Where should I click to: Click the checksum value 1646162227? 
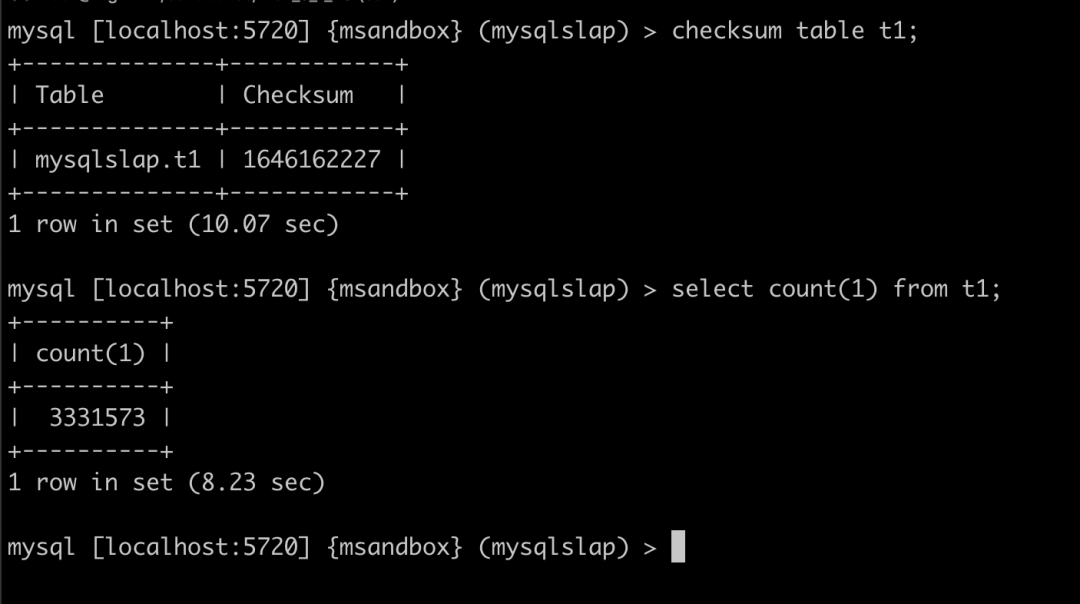pyautogui.click(x=311, y=160)
